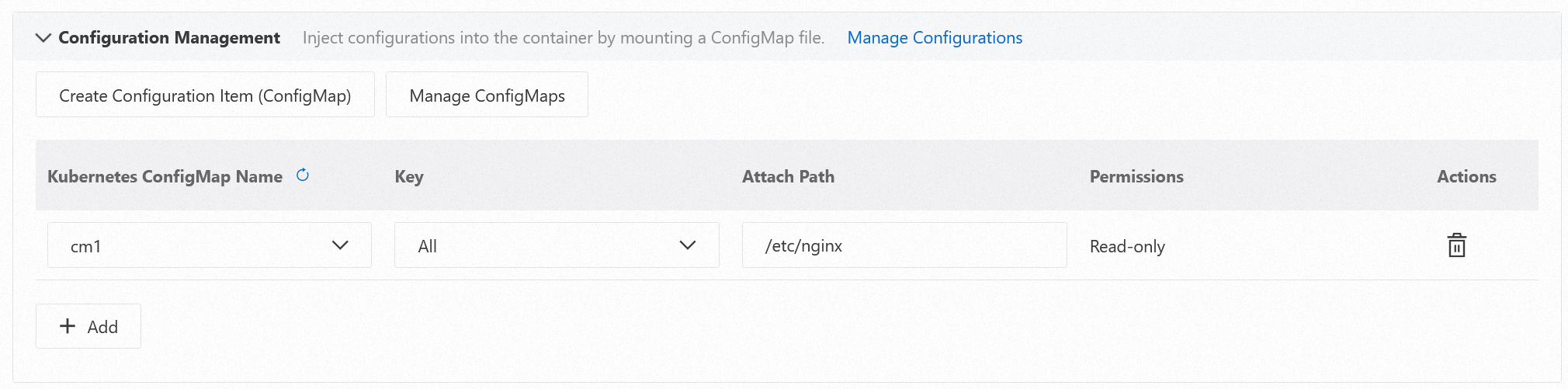The height and width of the screenshot is (389, 1568).
Task: Refresh the Kubernetes ConfigMap Name list
Action: pos(303,175)
